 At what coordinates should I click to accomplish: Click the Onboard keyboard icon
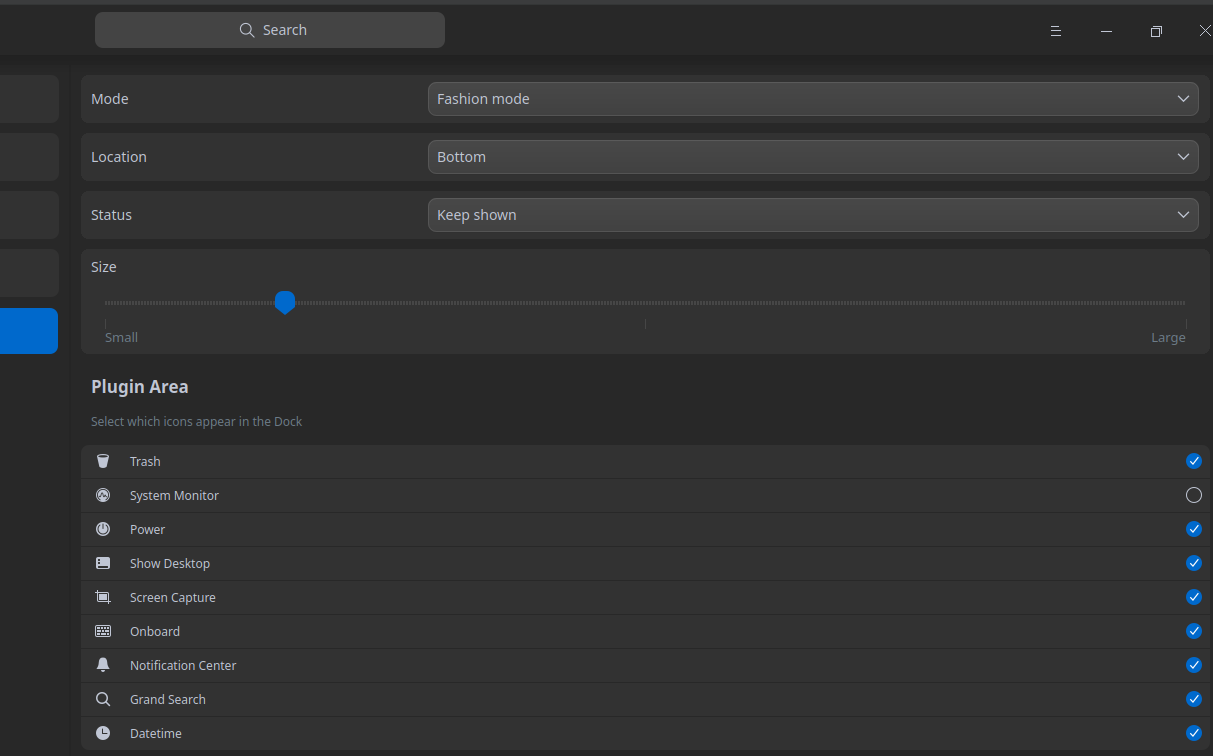tap(103, 631)
